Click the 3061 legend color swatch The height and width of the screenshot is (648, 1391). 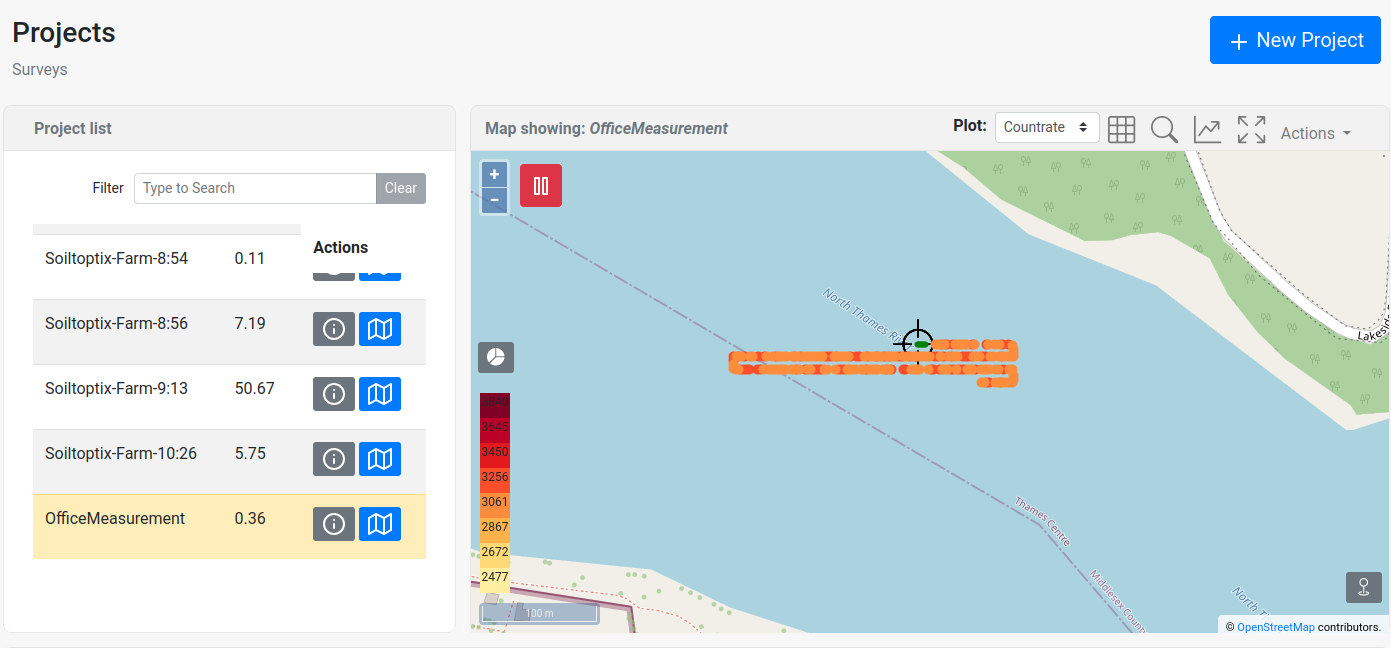pyautogui.click(x=495, y=502)
